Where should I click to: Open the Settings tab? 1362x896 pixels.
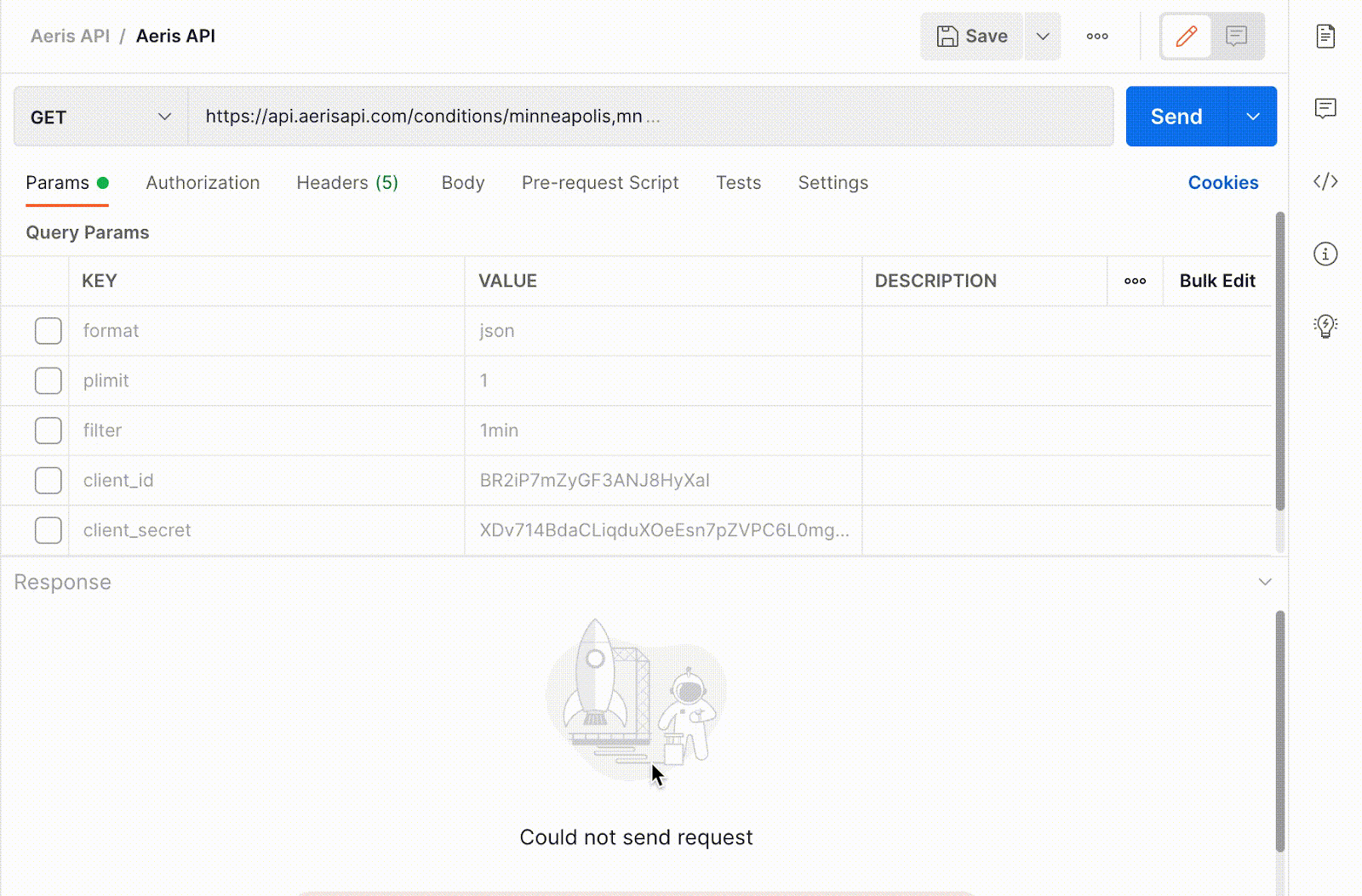pos(833,183)
